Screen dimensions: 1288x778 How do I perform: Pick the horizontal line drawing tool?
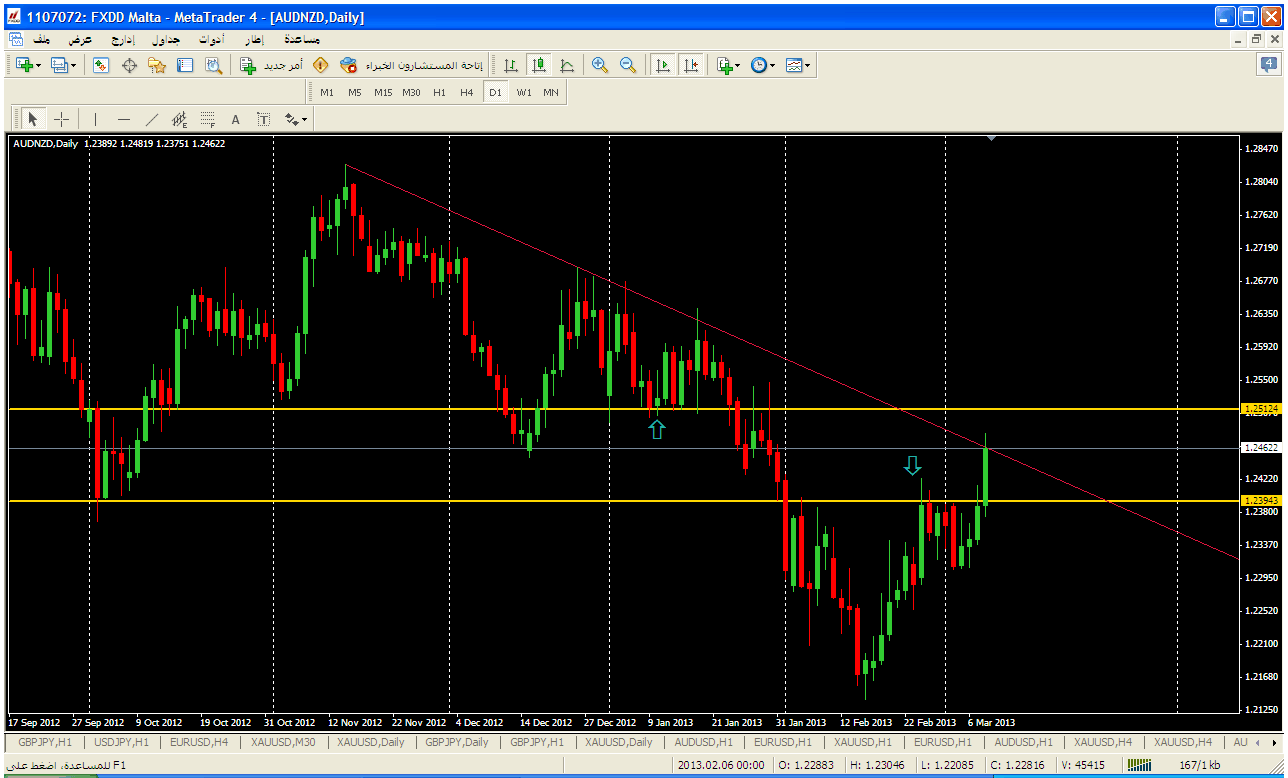124,119
